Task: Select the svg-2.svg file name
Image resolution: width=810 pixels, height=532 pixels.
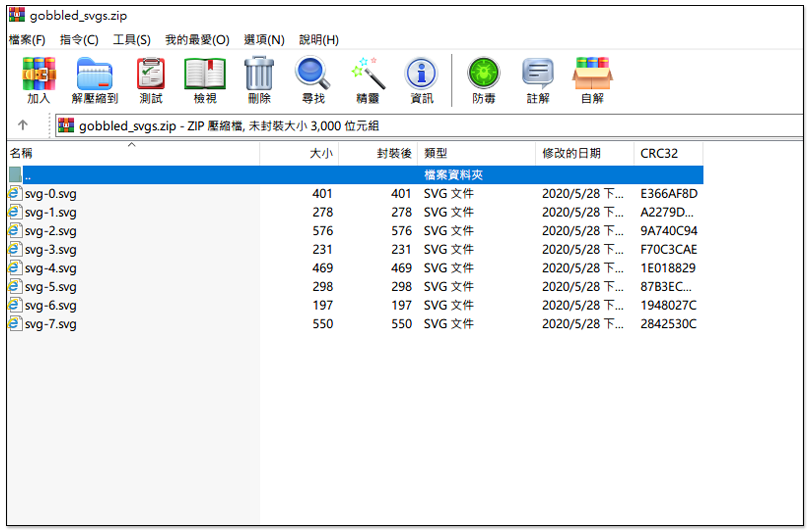Action: point(51,231)
